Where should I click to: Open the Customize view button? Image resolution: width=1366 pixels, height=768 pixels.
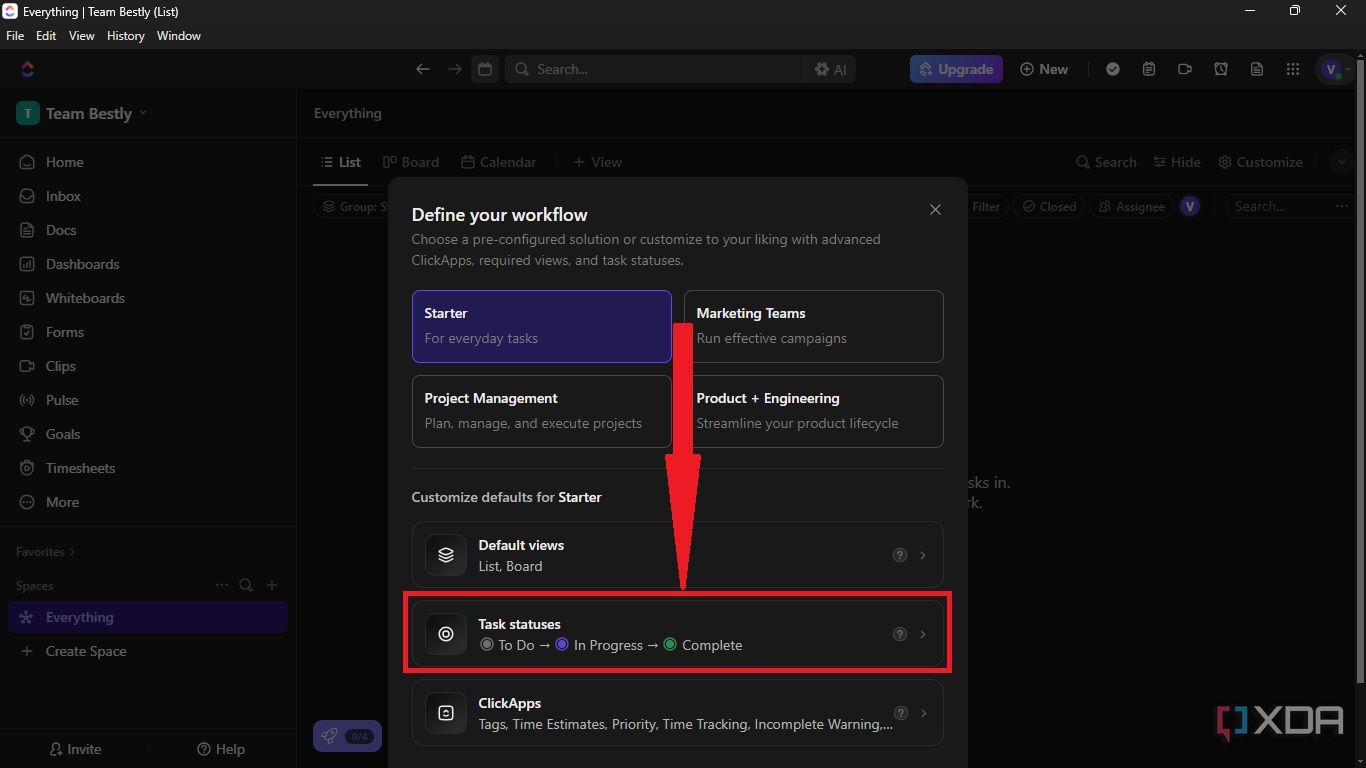(x=1260, y=162)
